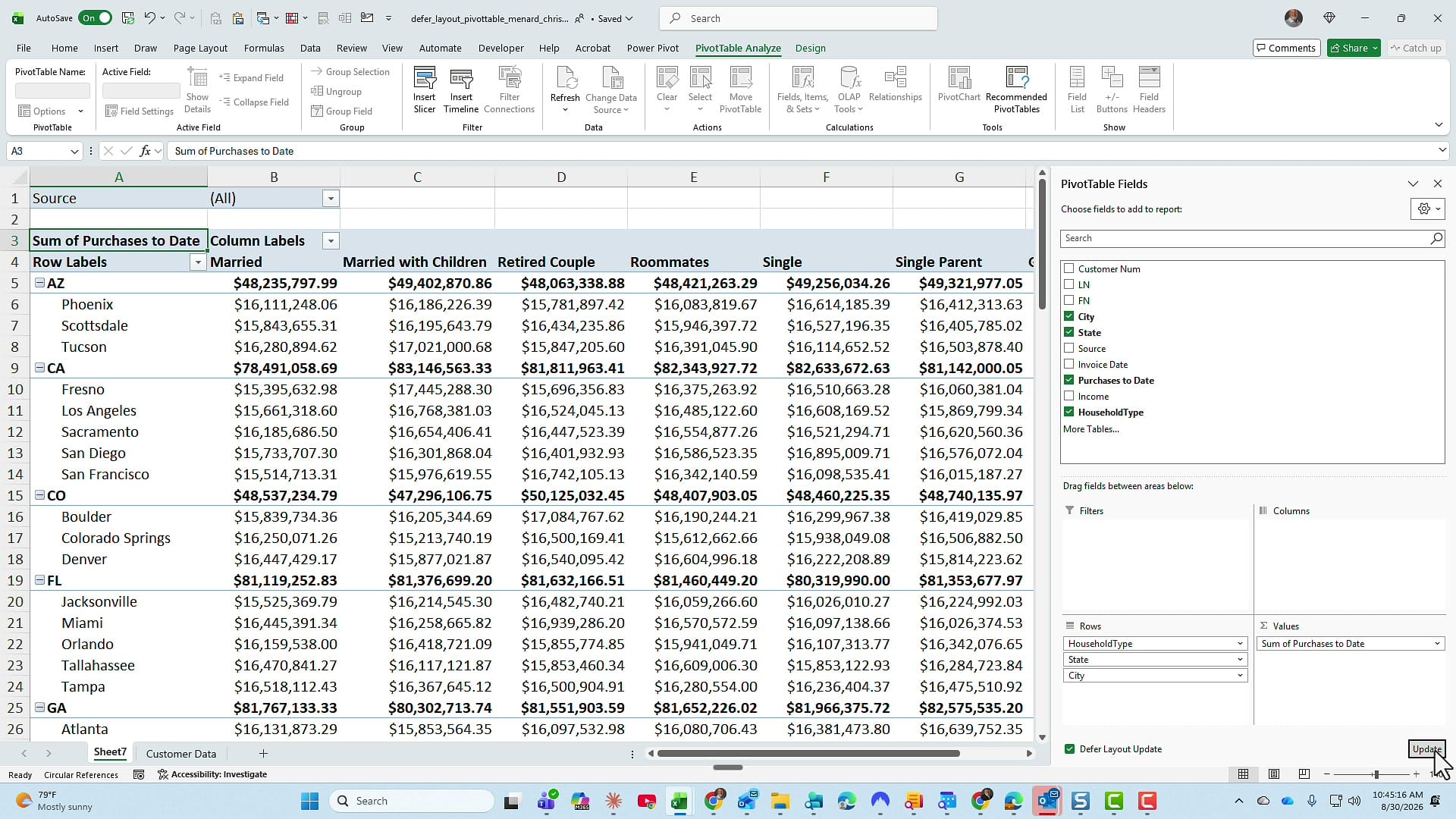1456x819 pixels.
Task: Click the Select actions icon
Action: click(700, 89)
